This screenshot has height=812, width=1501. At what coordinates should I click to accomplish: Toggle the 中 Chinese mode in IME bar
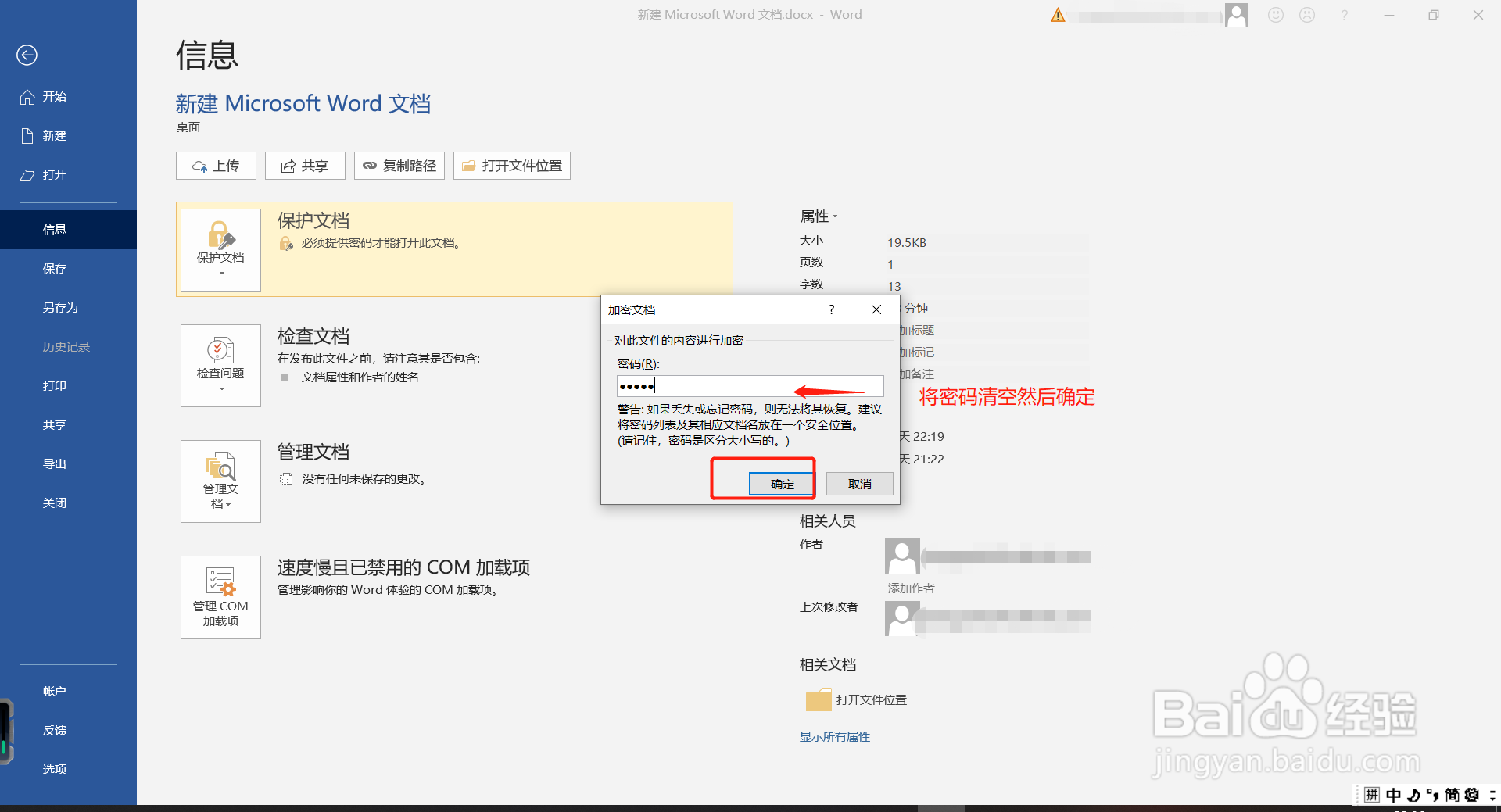pyautogui.click(x=1393, y=795)
